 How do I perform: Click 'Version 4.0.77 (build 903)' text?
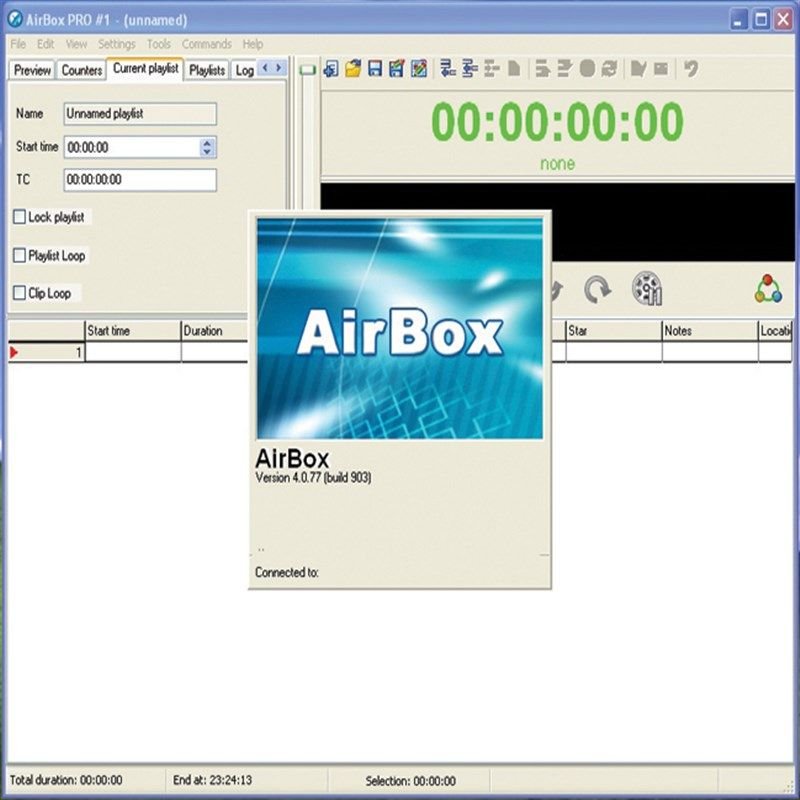pos(313,478)
